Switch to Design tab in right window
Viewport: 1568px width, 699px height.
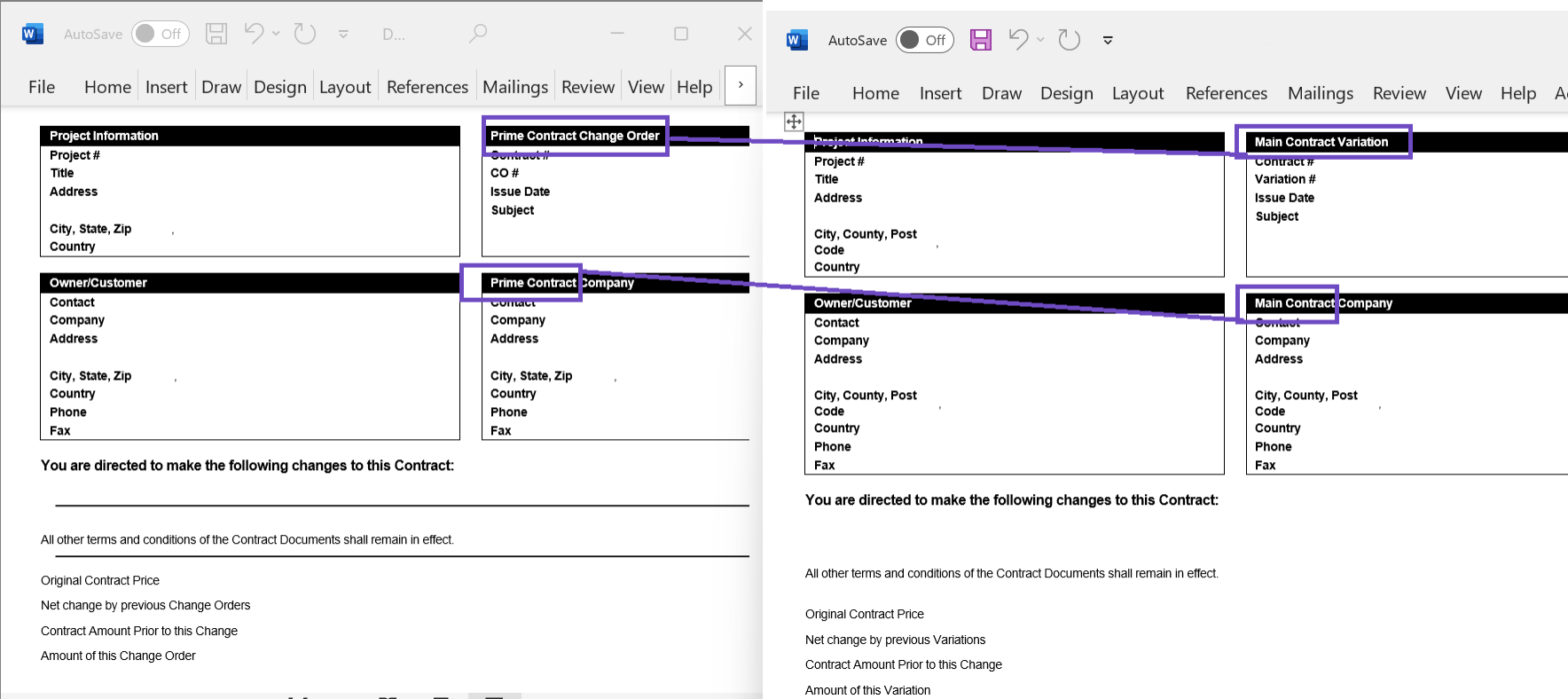pyautogui.click(x=1066, y=93)
